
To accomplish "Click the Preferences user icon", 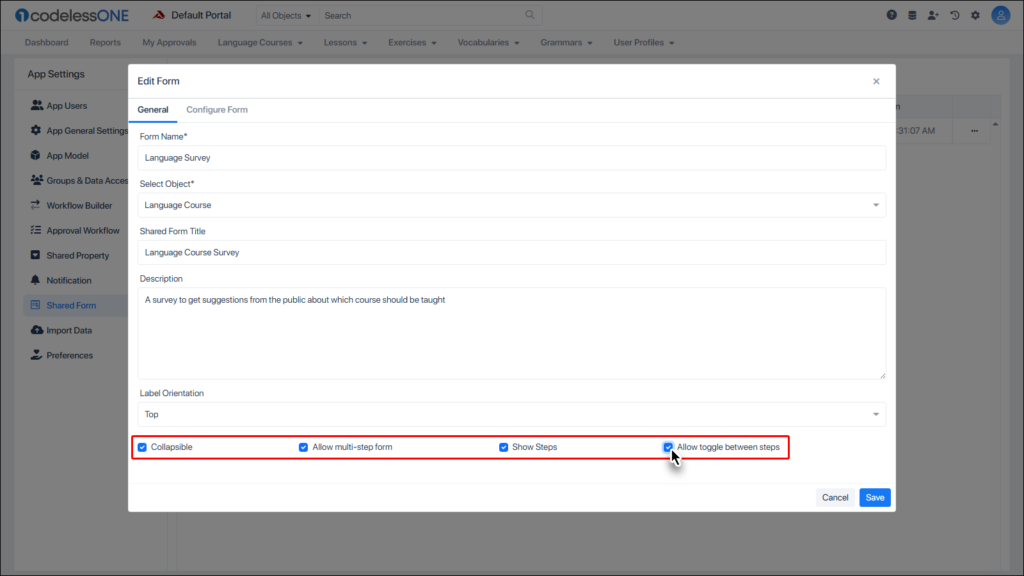I will pyautogui.click(x=36, y=355).
